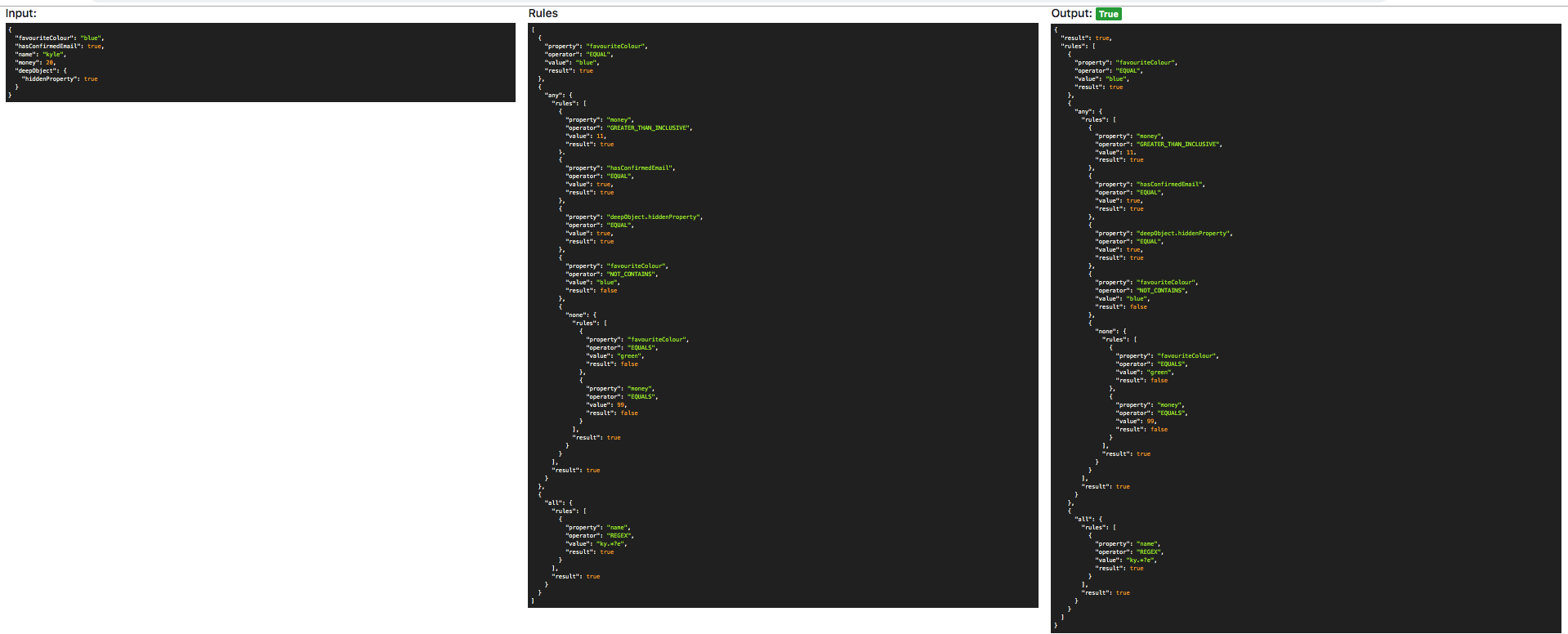
Task: Click the "Rules" heading label
Action: tap(543, 13)
